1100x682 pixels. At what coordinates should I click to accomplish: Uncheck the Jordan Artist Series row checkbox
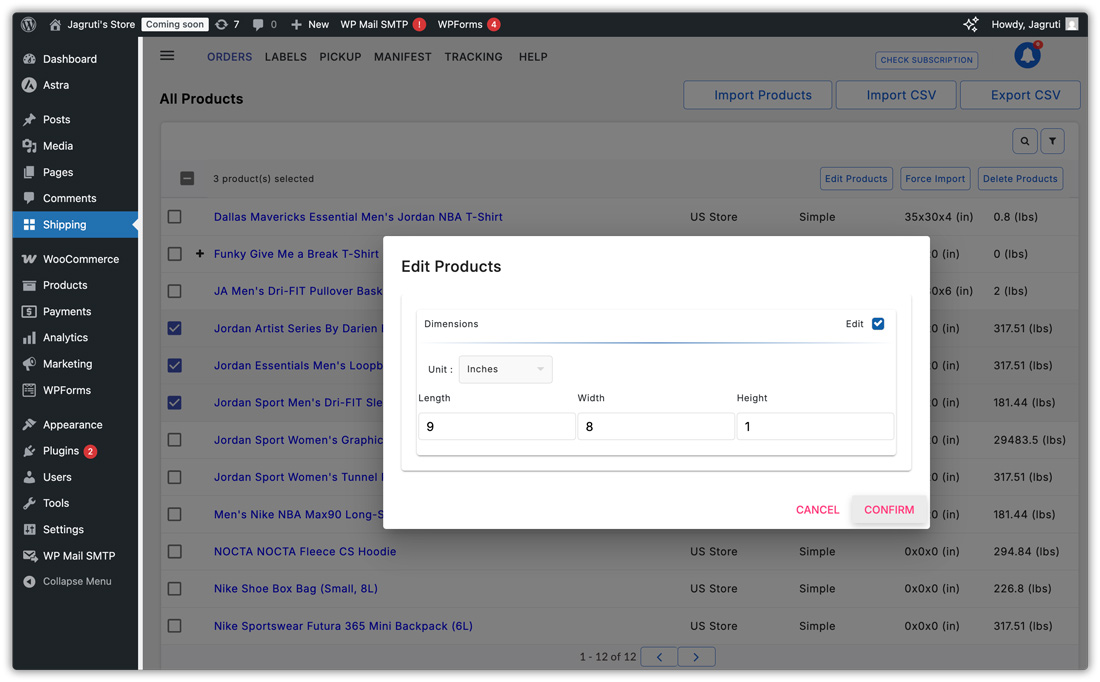point(175,328)
